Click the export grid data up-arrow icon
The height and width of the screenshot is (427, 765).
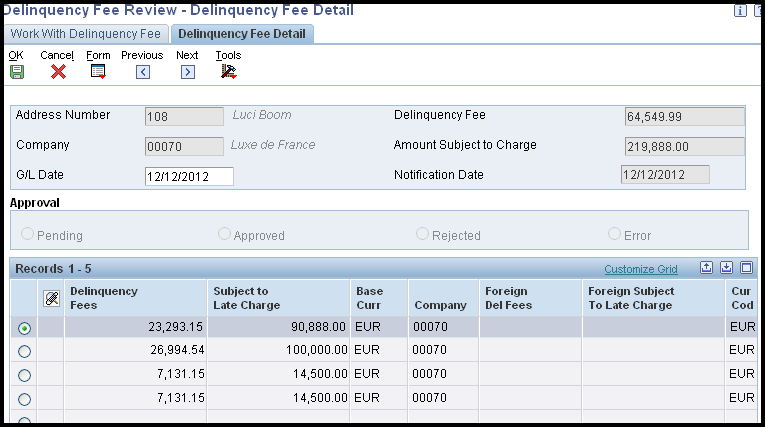point(706,267)
